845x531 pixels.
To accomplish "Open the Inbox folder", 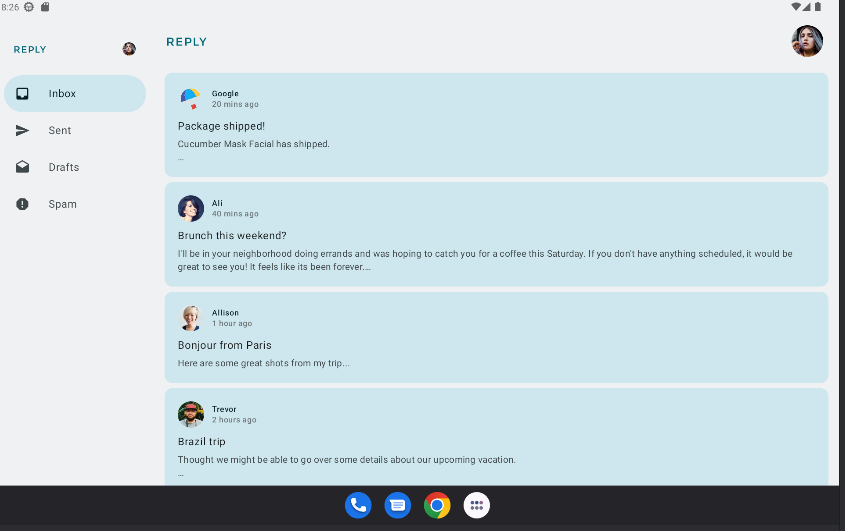I will pos(75,93).
